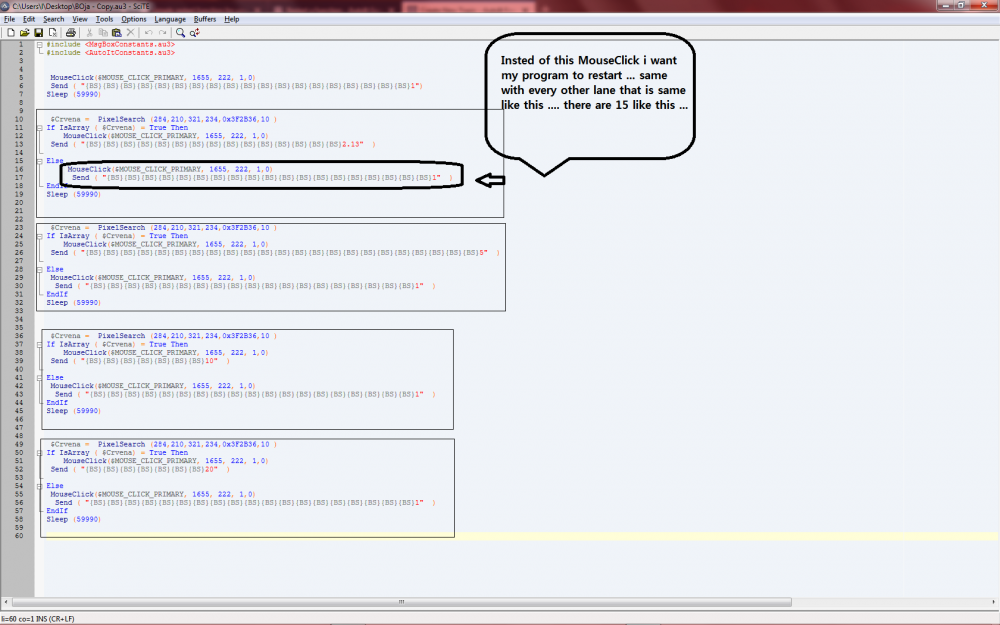Place cursor in #include <AutoItConstants.au3> line
1000x625 pixels.
(110, 53)
